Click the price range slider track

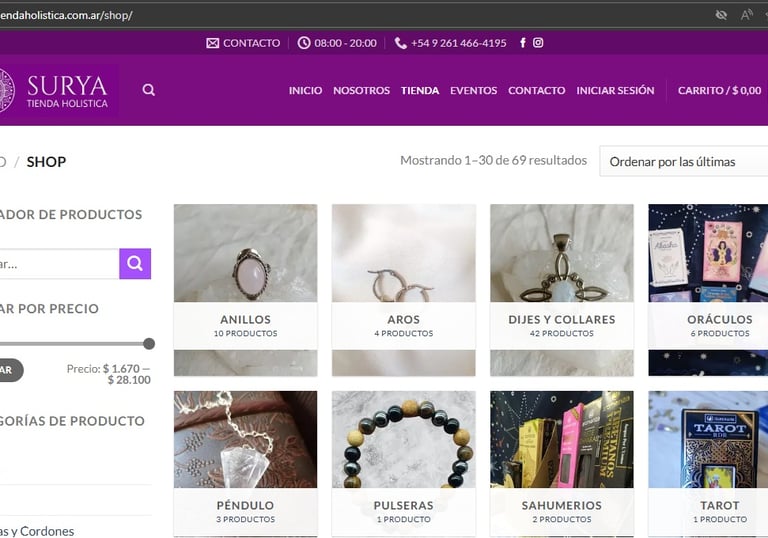point(73,344)
